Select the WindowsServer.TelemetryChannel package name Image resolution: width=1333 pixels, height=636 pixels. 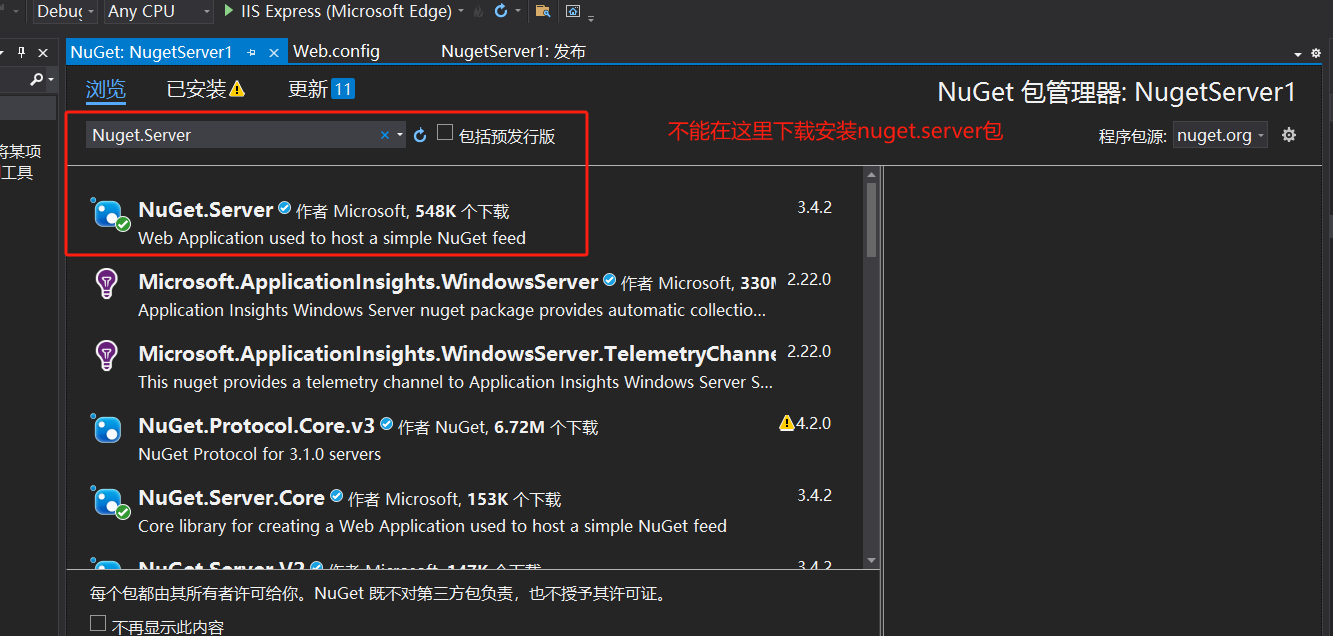(x=457, y=353)
